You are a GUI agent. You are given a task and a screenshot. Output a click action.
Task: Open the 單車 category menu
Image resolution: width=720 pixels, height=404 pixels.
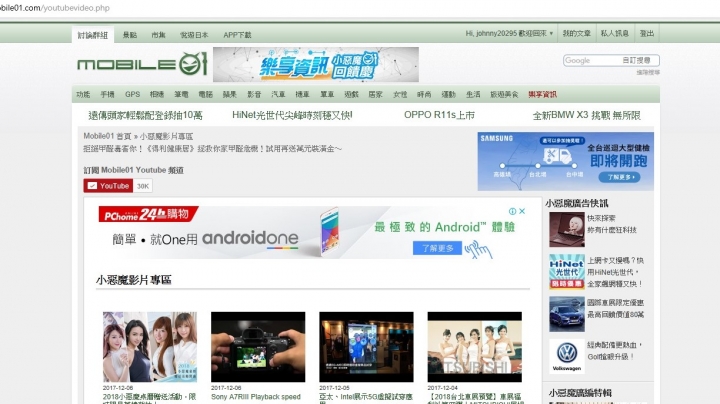coord(327,94)
